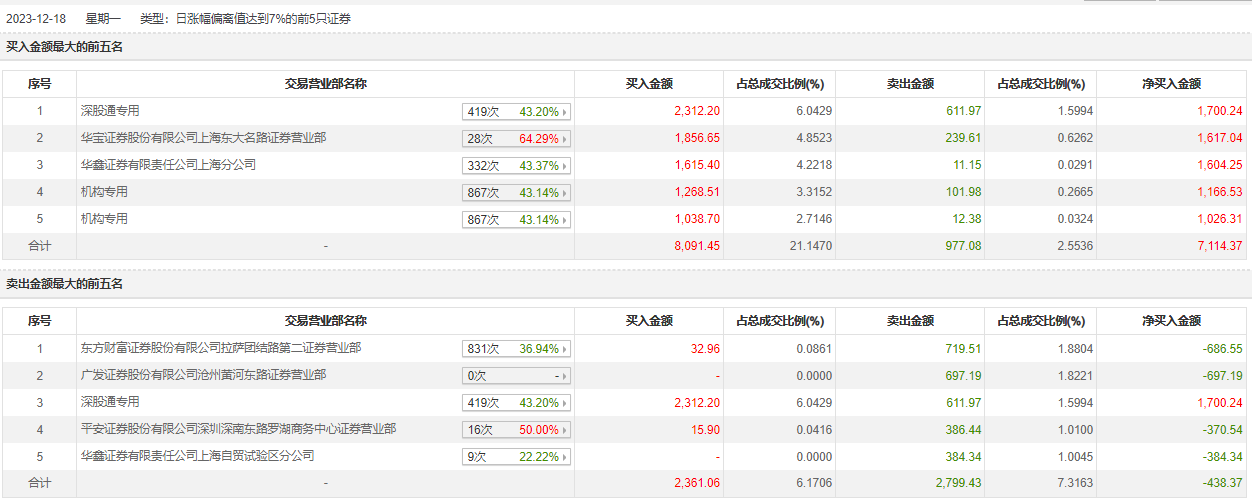Expand the 9次 22.22% dropdown

pyautogui.click(x=516, y=457)
